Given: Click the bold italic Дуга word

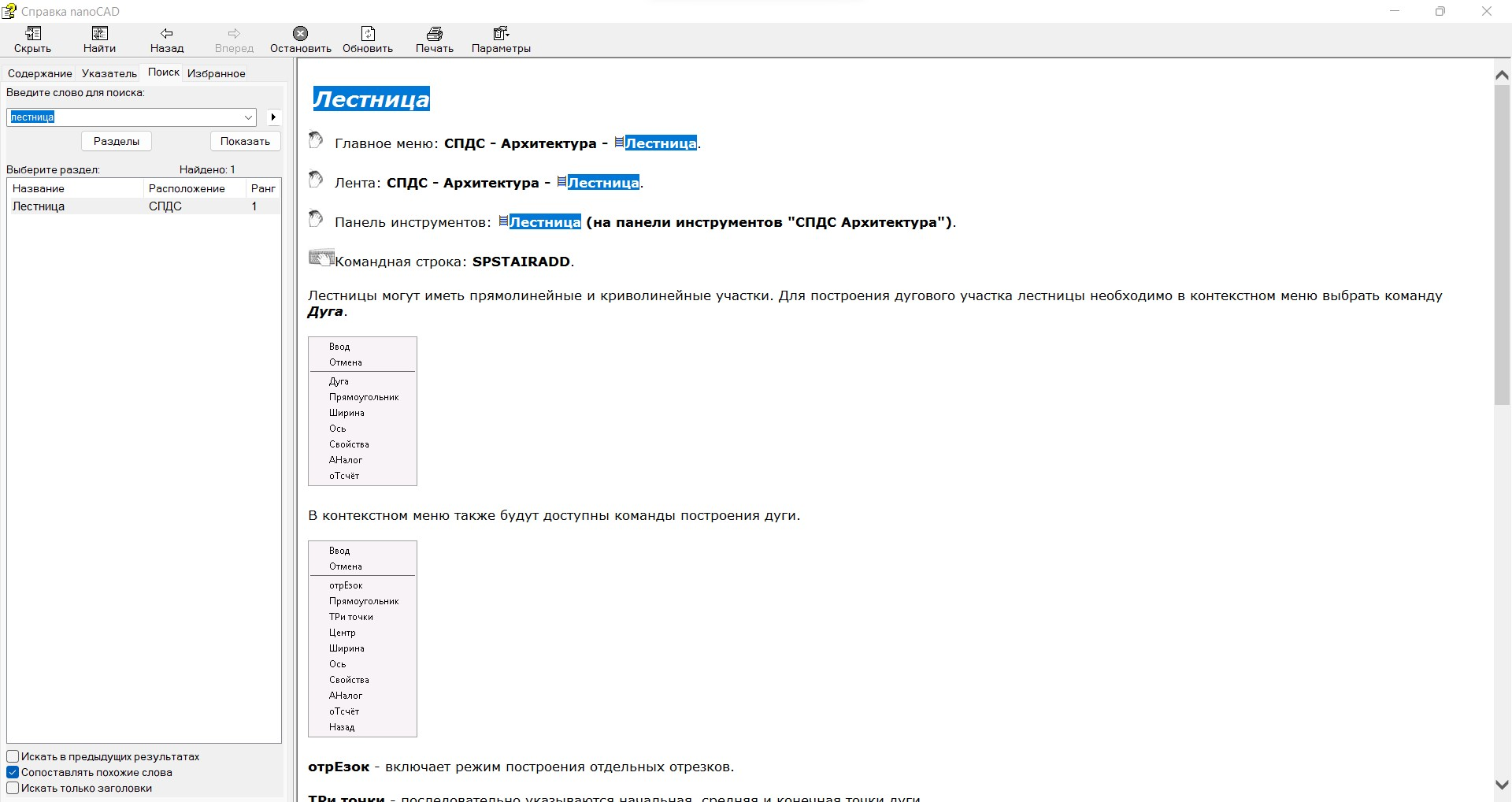Looking at the screenshot, I should (325, 311).
